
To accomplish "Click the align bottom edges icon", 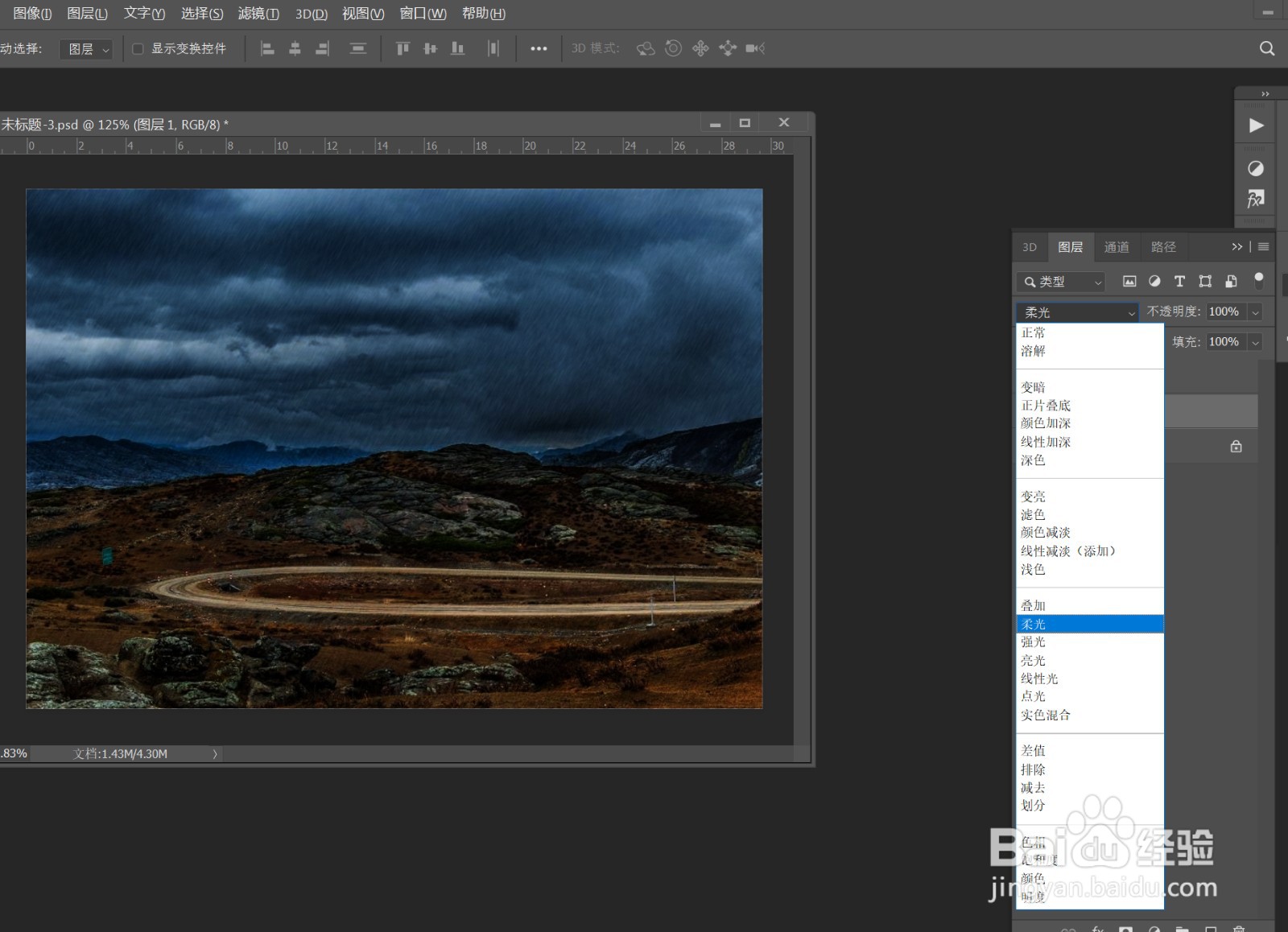I will click(457, 49).
